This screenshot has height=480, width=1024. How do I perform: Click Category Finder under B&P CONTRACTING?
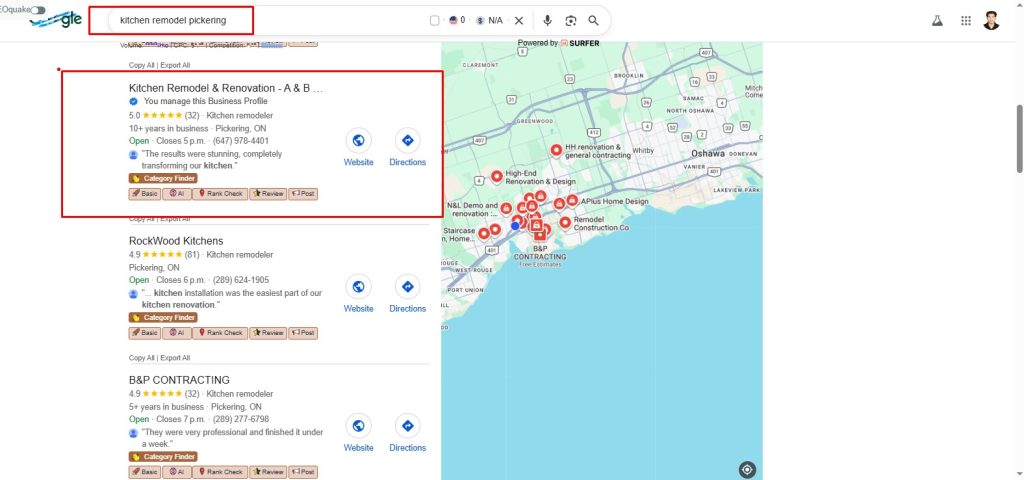[x=163, y=457]
